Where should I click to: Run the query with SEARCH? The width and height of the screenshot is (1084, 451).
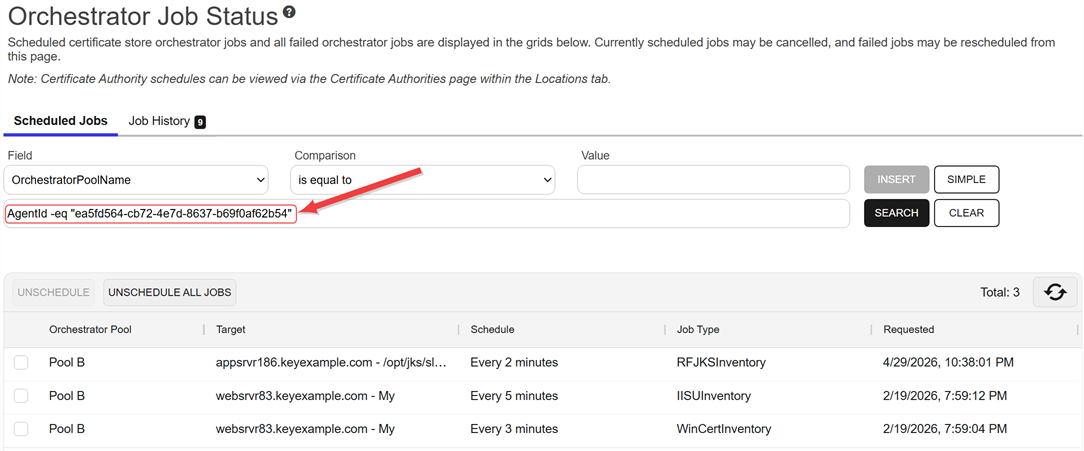tap(896, 213)
